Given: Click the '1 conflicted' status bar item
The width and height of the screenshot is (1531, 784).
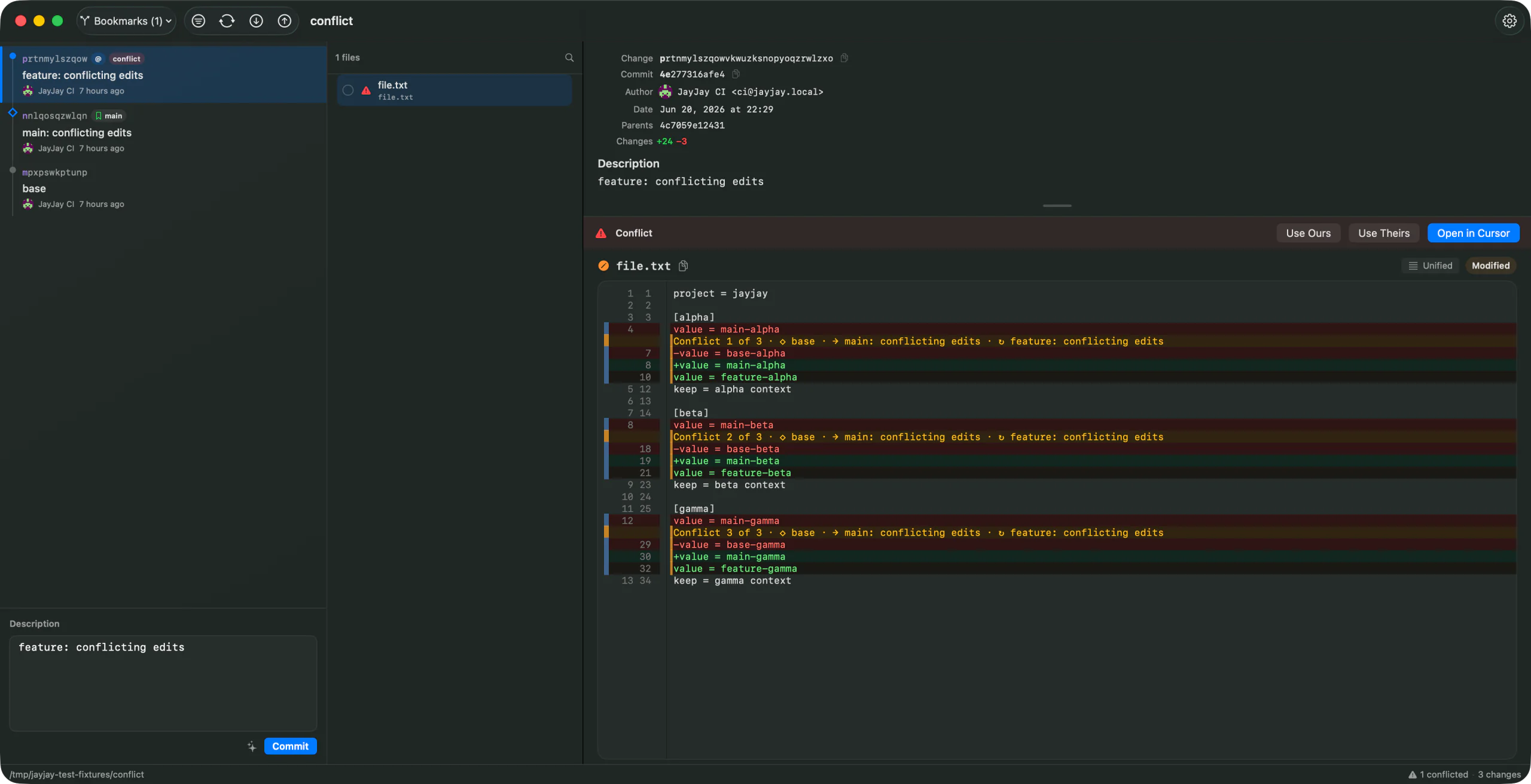Looking at the screenshot, I should (1438, 774).
